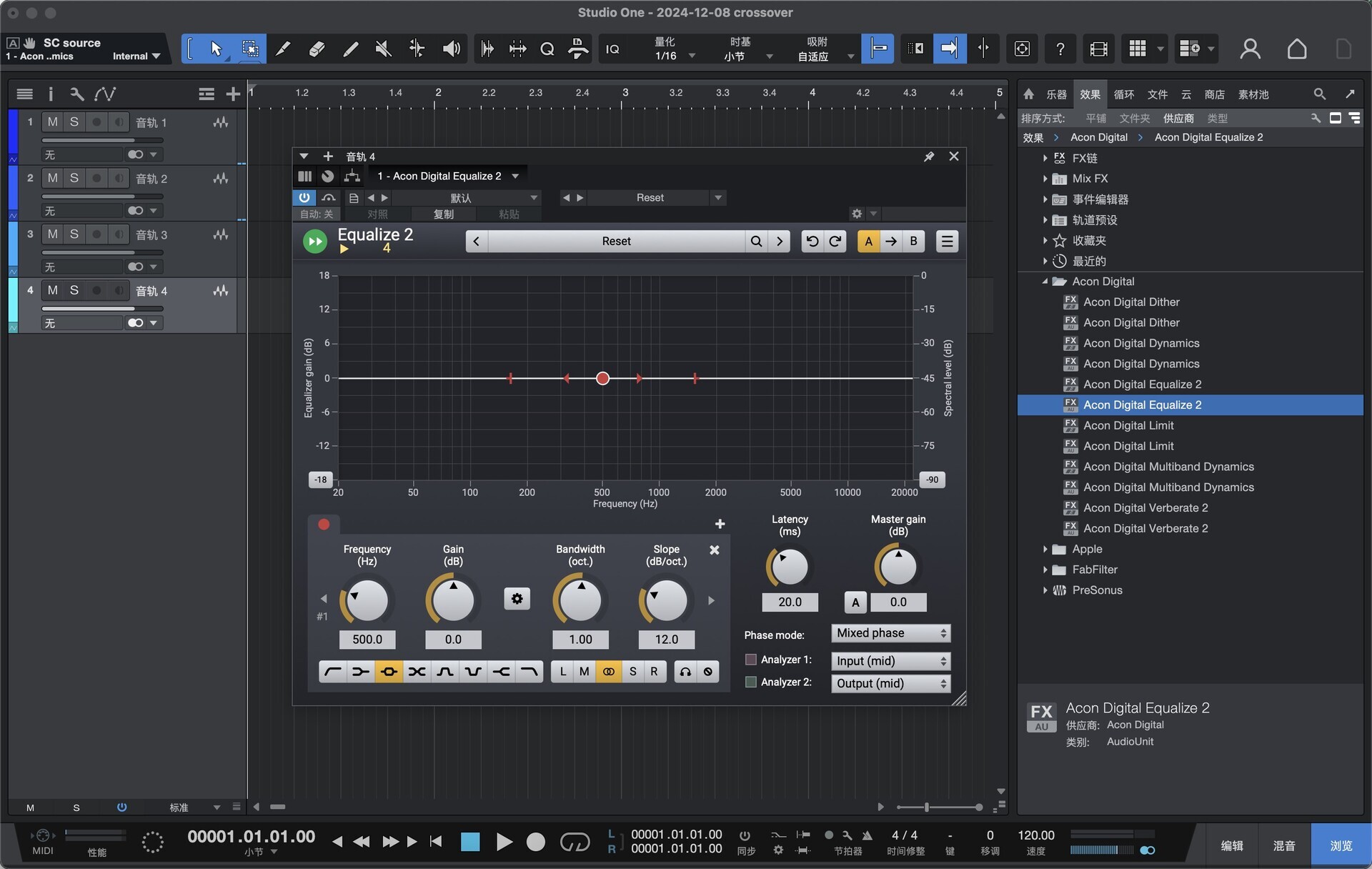Mute track 音轨 3

pyautogui.click(x=53, y=234)
